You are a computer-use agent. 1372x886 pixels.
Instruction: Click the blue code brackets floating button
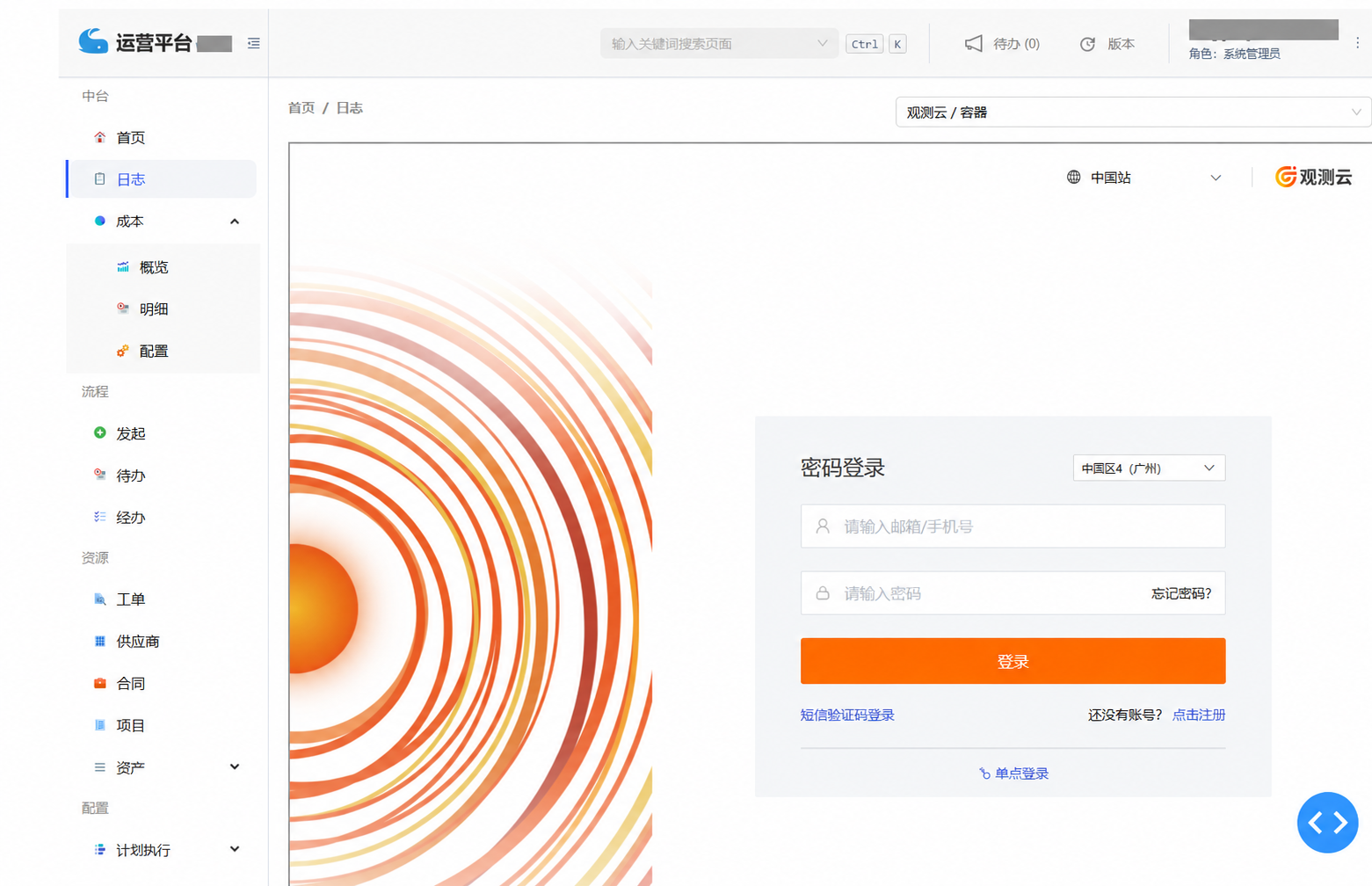1327,822
